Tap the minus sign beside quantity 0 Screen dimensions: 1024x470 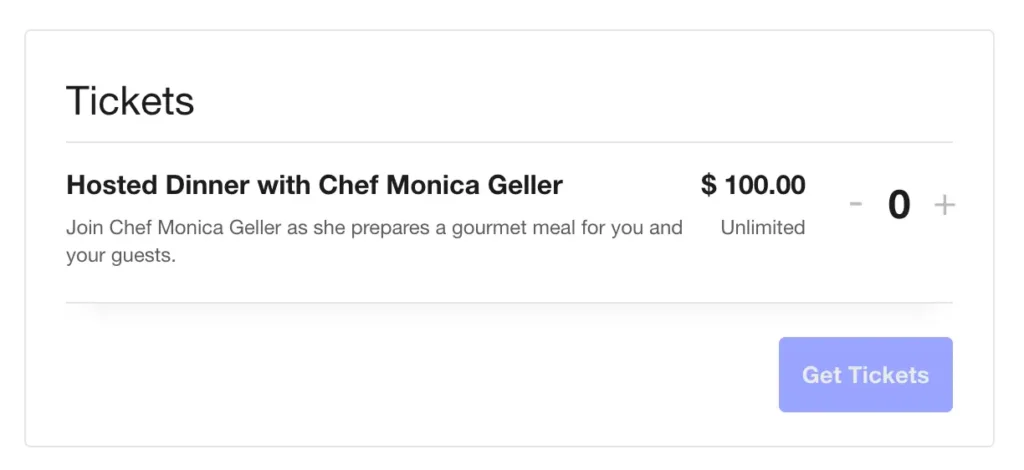coord(855,205)
